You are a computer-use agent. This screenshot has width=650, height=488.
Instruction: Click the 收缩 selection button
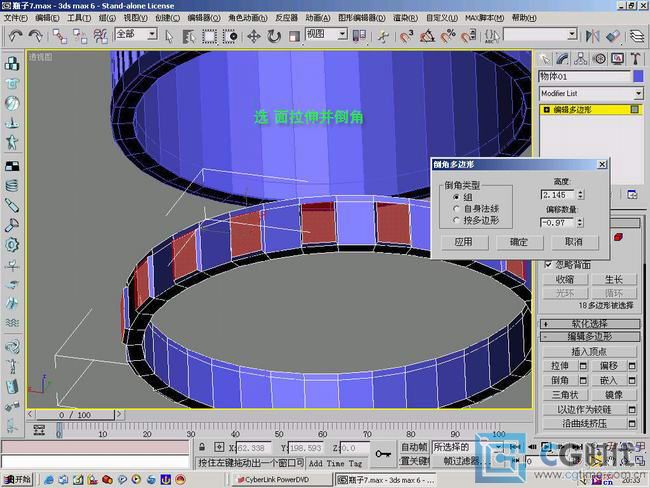(x=565, y=279)
